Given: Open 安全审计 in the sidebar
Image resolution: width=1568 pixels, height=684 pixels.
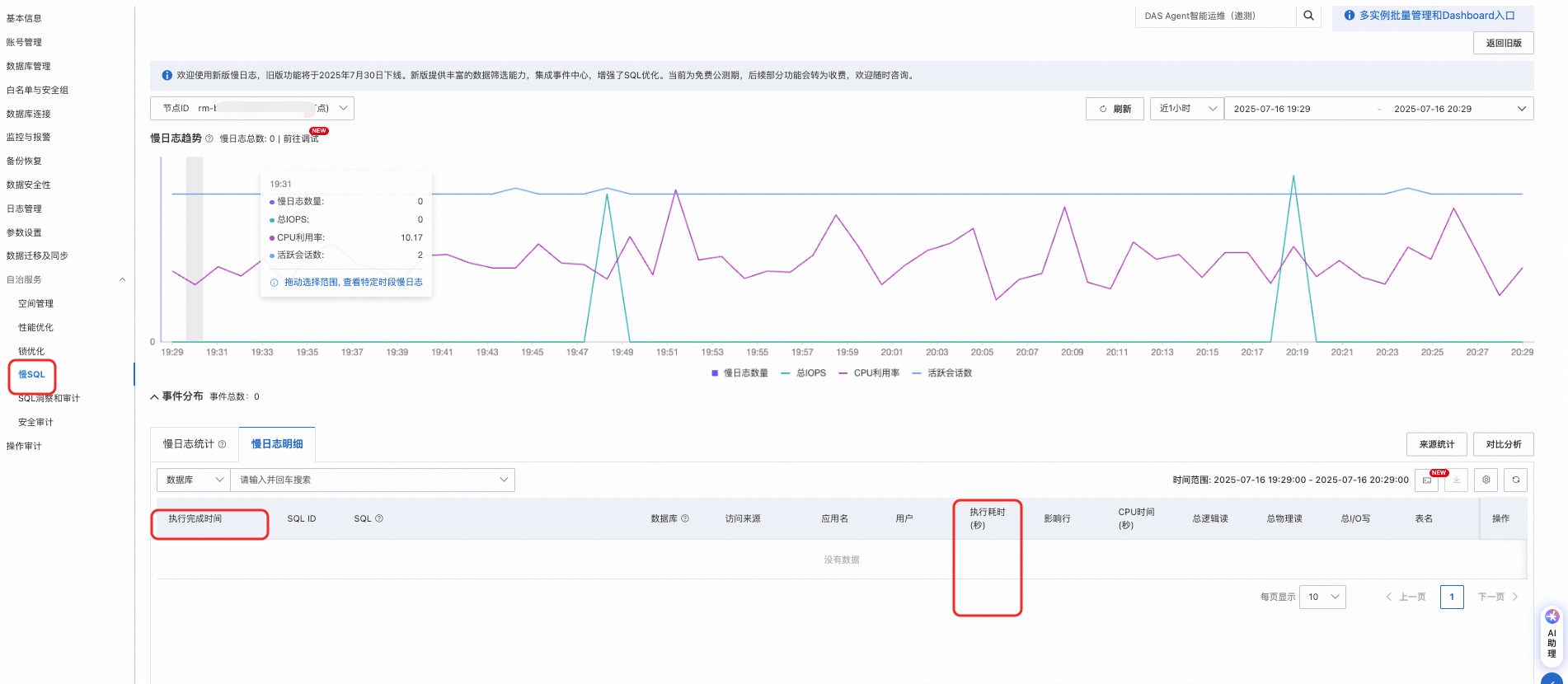Looking at the screenshot, I should (36, 422).
